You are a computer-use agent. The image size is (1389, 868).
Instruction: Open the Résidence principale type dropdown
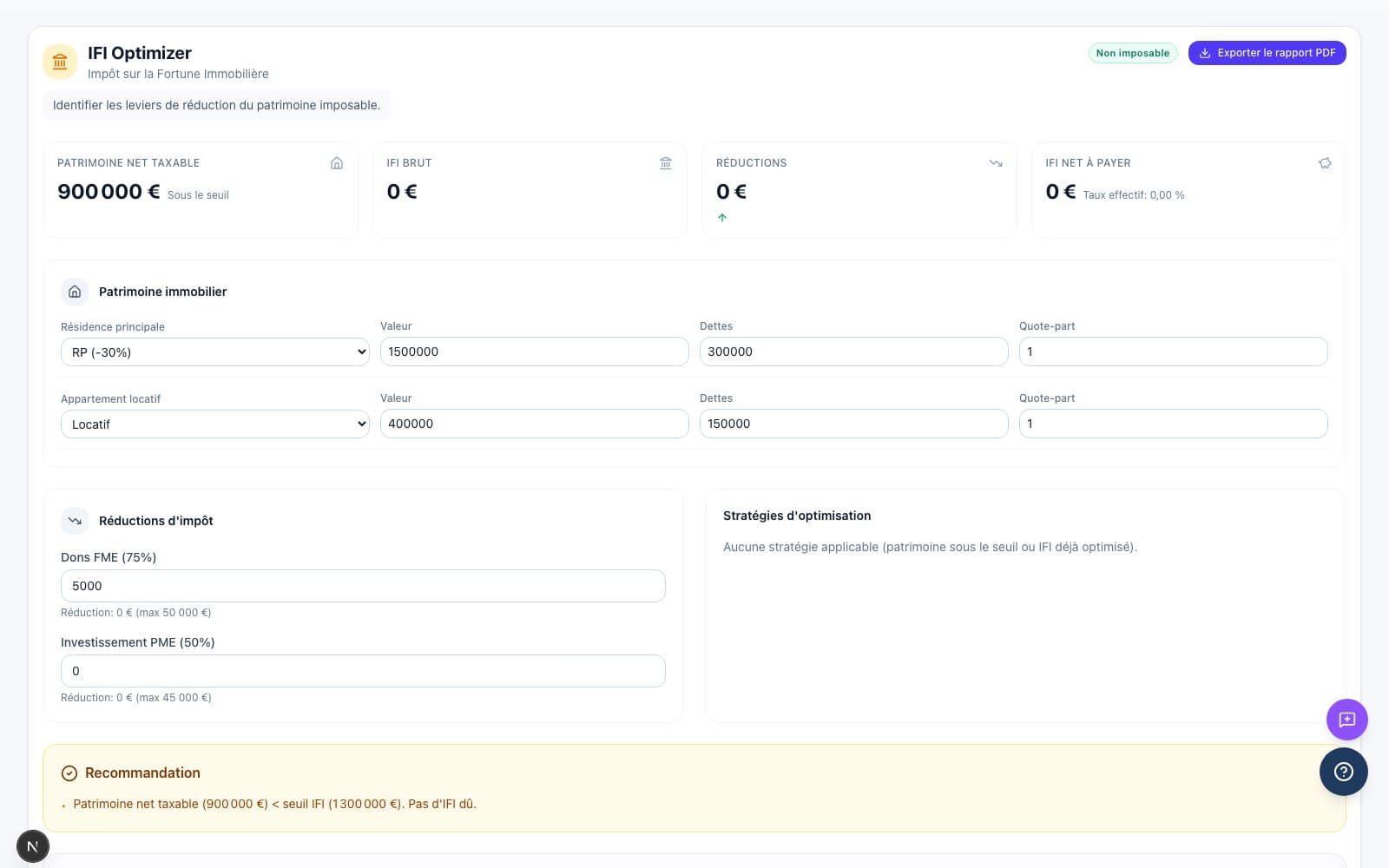tap(214, 352)
